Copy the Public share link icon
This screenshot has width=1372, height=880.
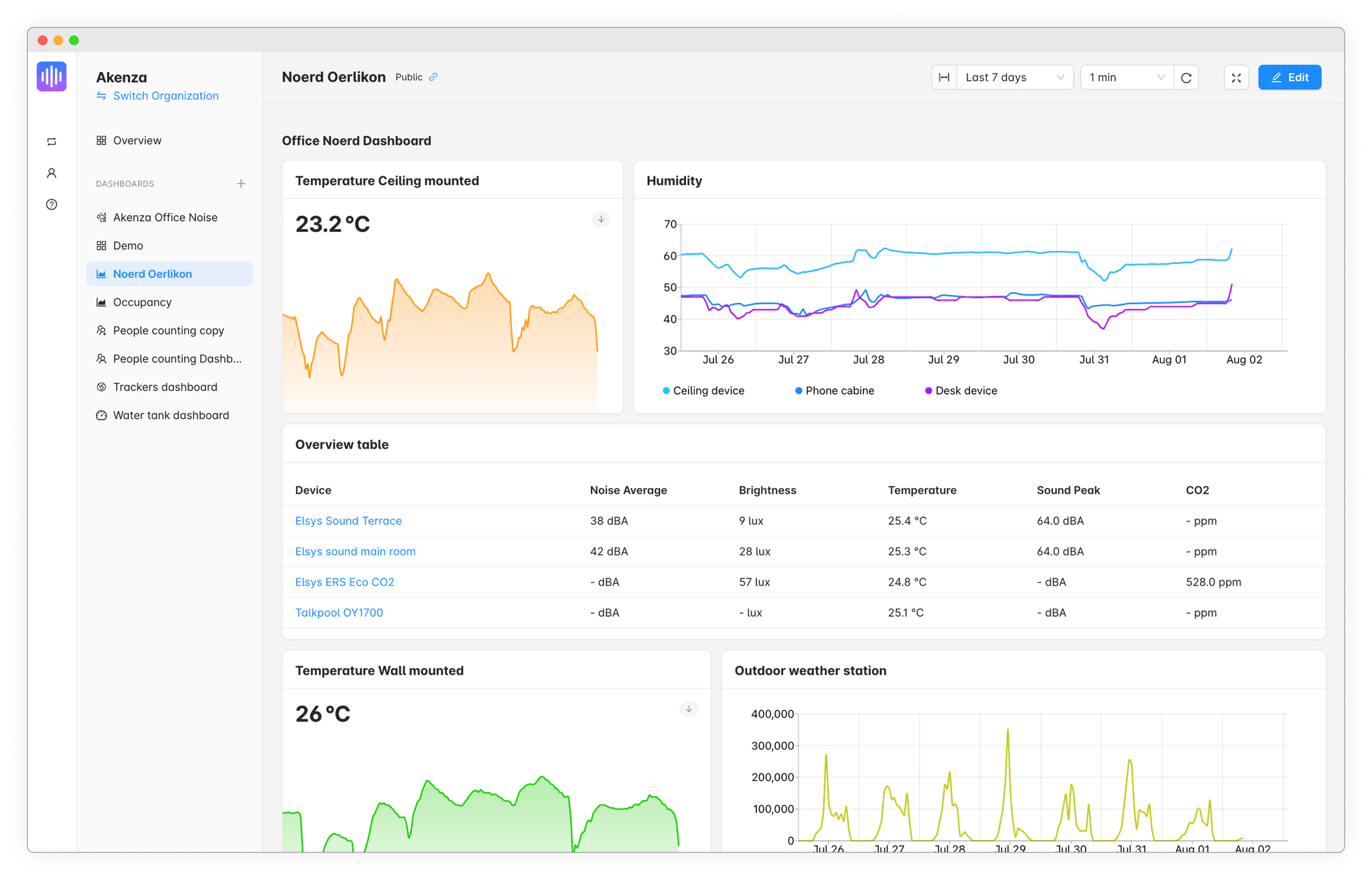pyautogui.click(x=434, y=77)
